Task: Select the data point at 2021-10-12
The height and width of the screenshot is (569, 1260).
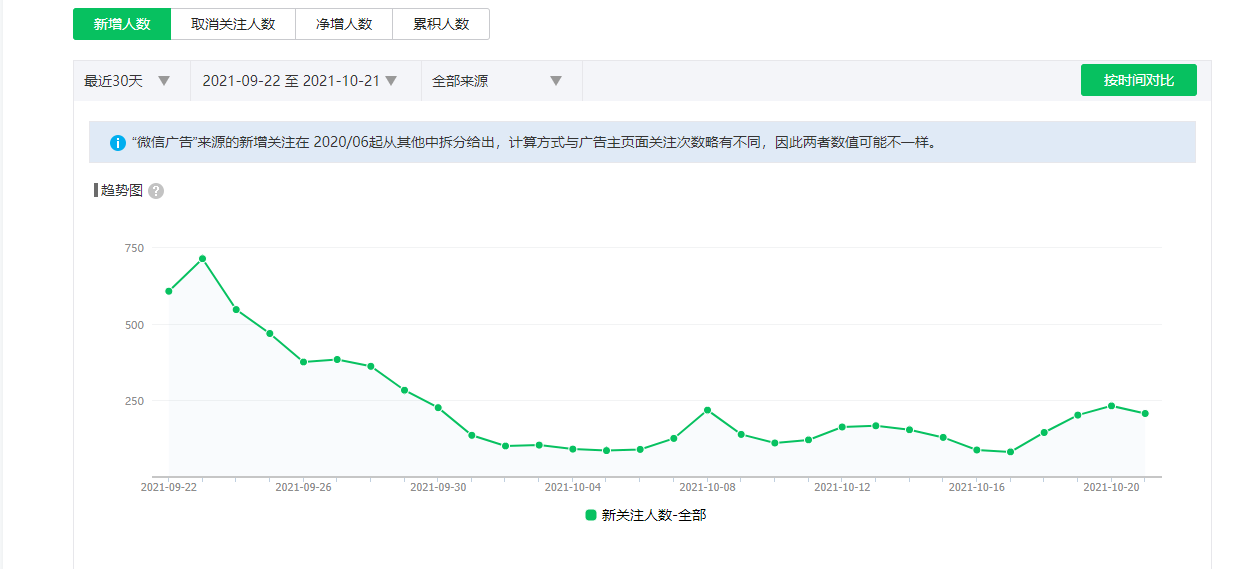Action: 842,427
